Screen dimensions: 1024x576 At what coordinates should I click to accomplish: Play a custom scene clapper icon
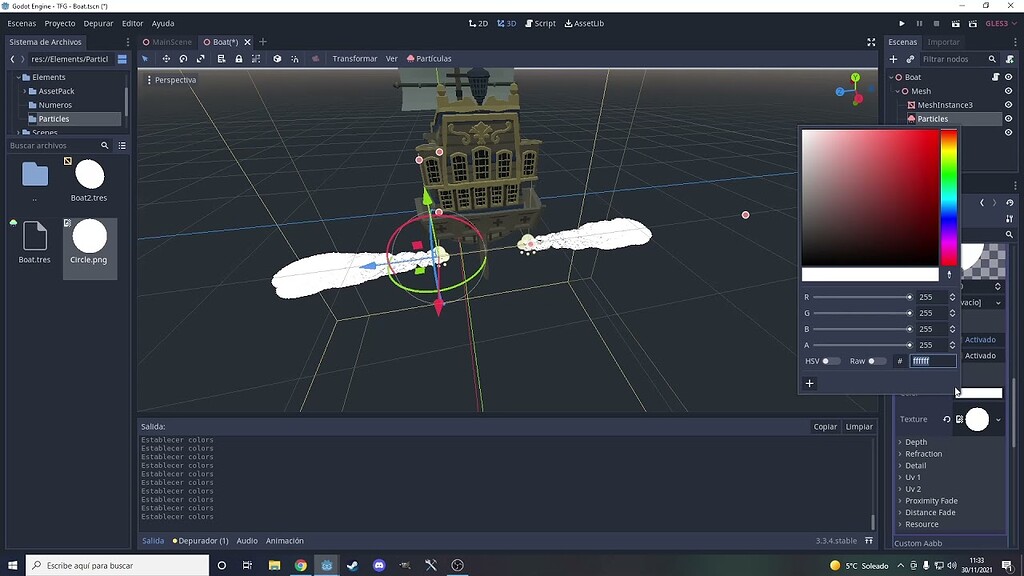(973, 24)
